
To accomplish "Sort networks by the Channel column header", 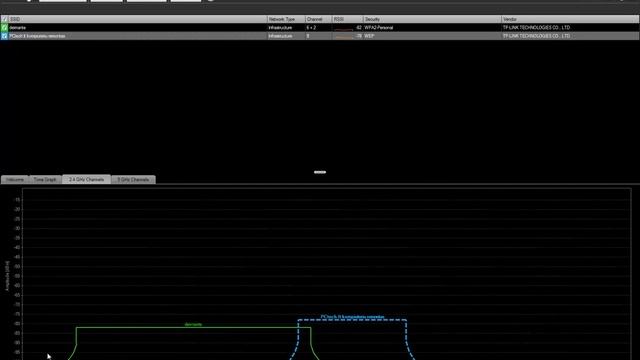I will pos(318,19).
